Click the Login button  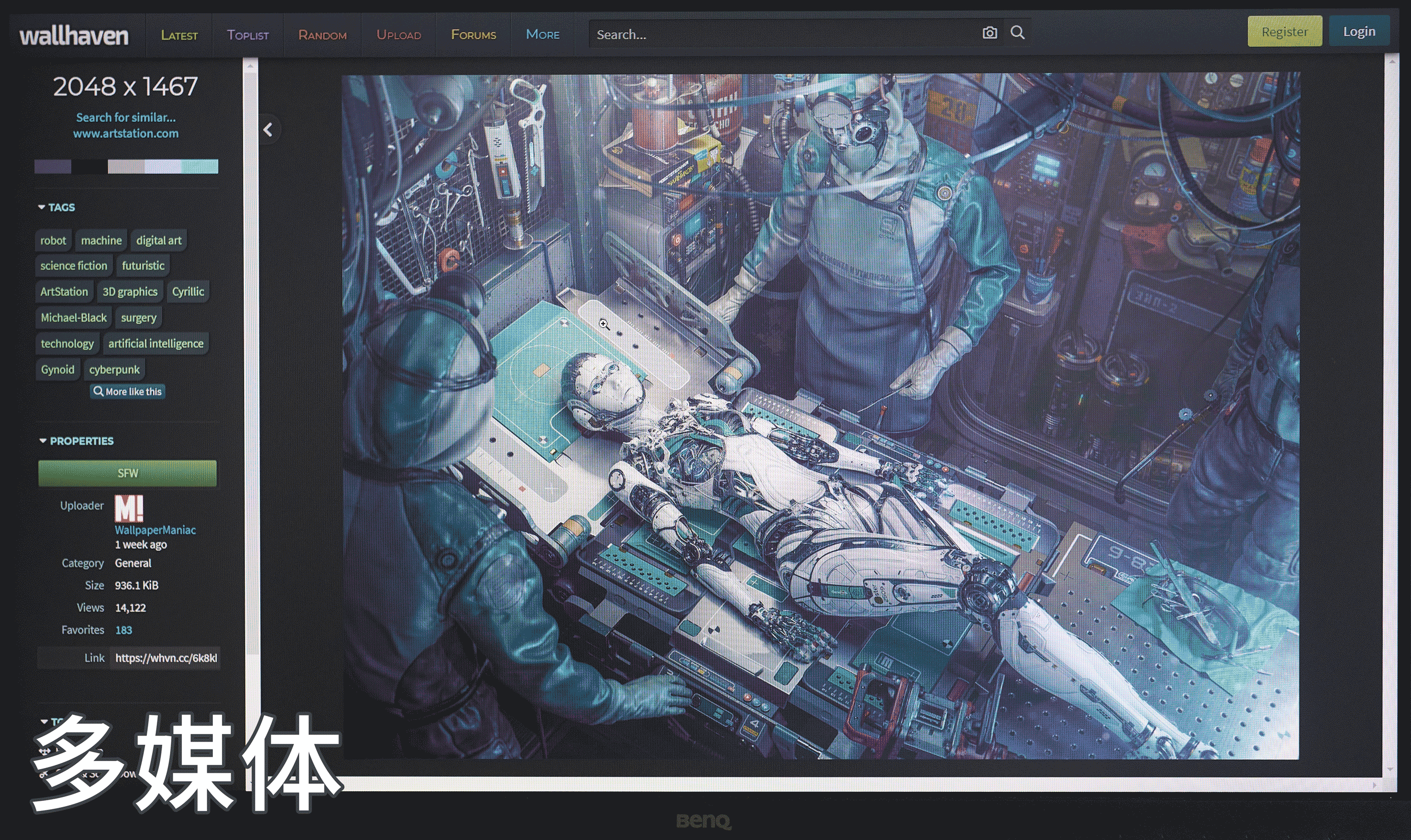(x=1359, y=32)
